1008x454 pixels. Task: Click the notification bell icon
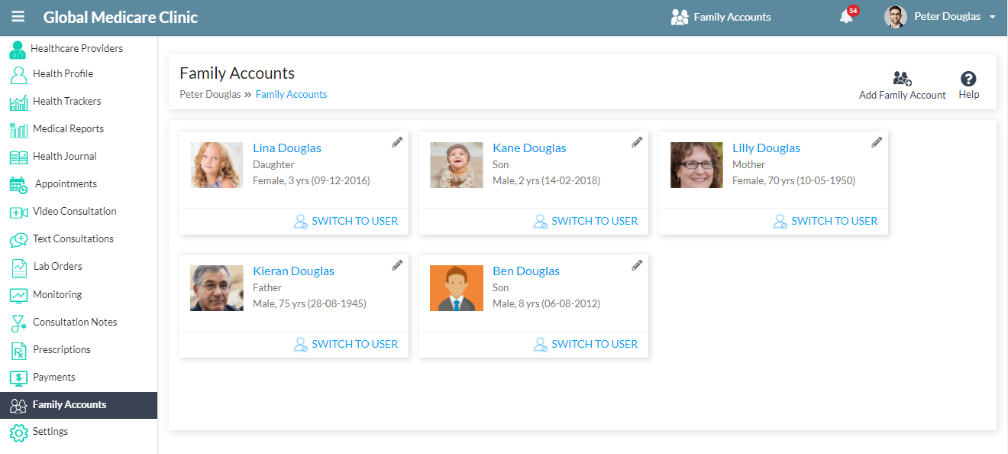point(847,17)
